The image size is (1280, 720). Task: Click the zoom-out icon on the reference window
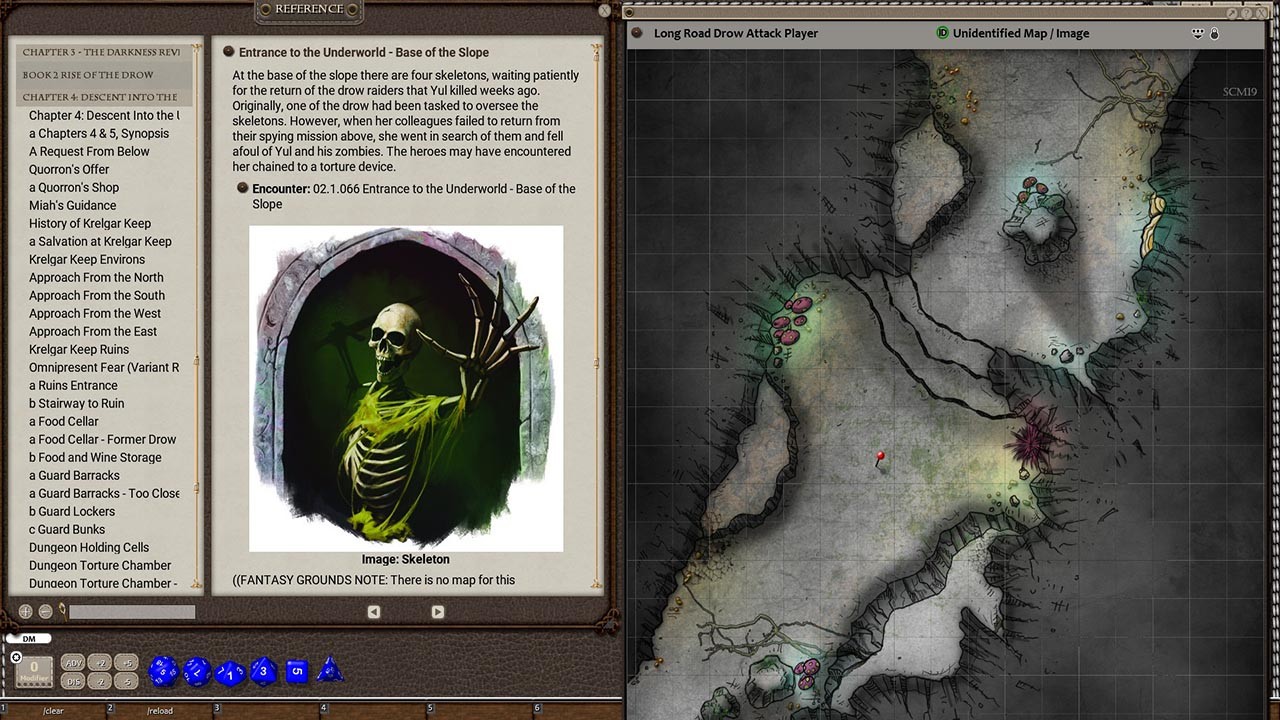coord(45,610)
